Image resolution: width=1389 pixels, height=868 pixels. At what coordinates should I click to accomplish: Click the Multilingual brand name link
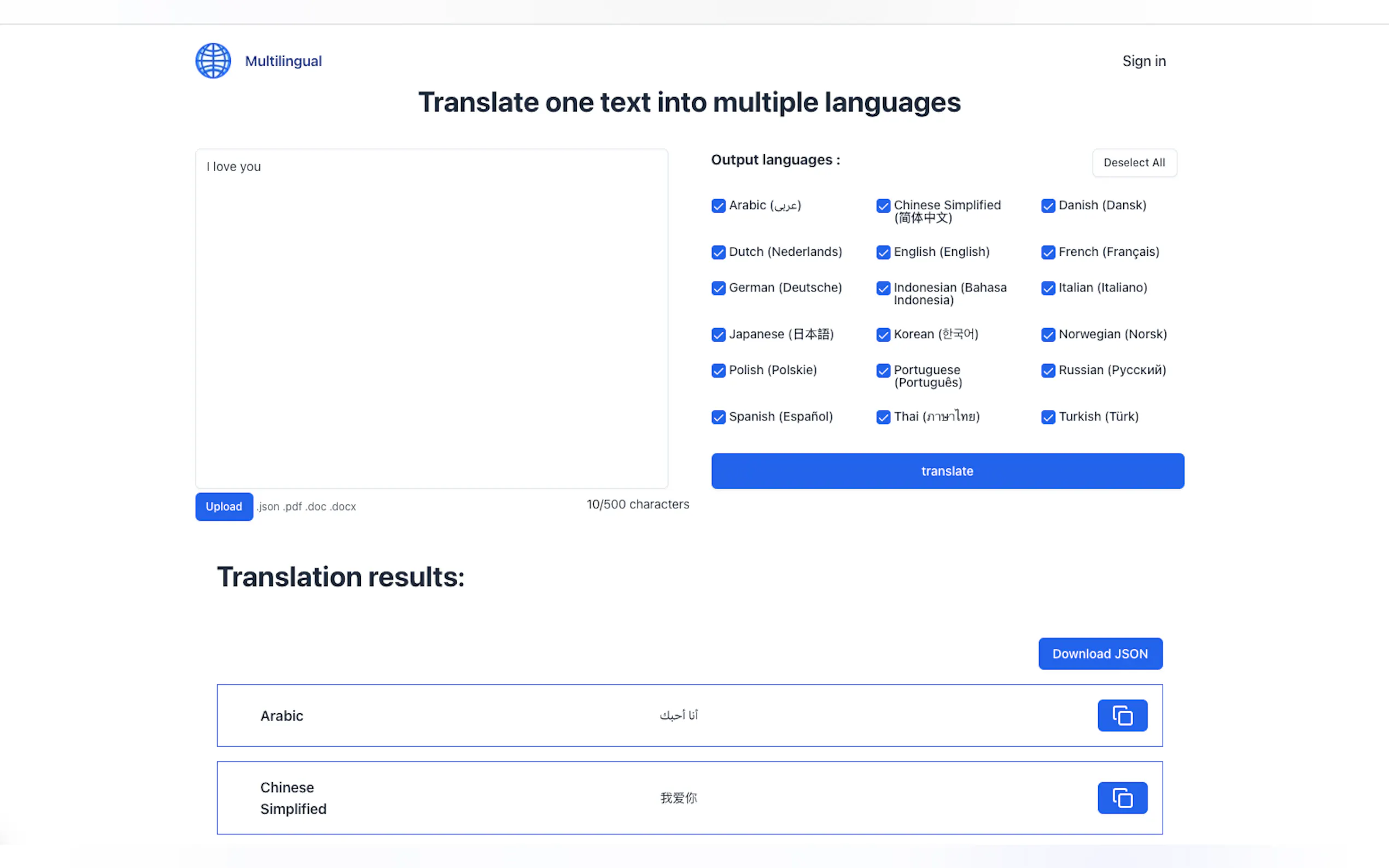coord(283,61)
